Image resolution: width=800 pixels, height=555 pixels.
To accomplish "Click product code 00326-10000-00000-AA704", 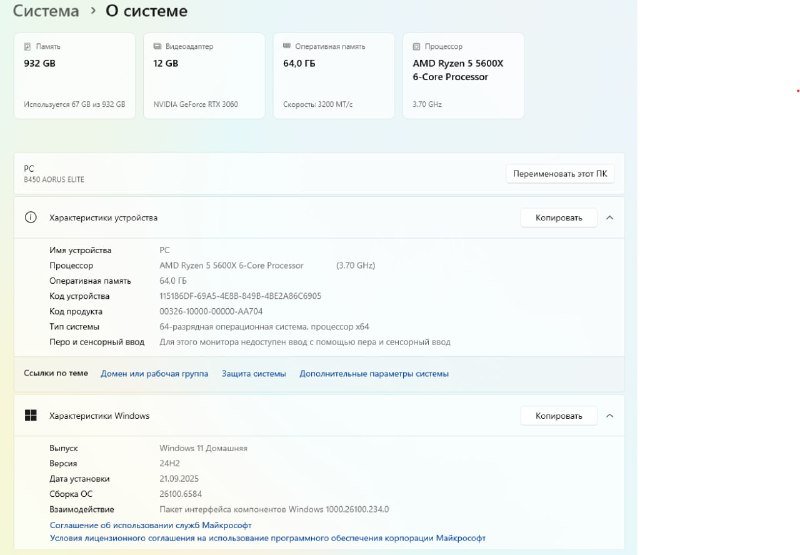I will (211, 311).
